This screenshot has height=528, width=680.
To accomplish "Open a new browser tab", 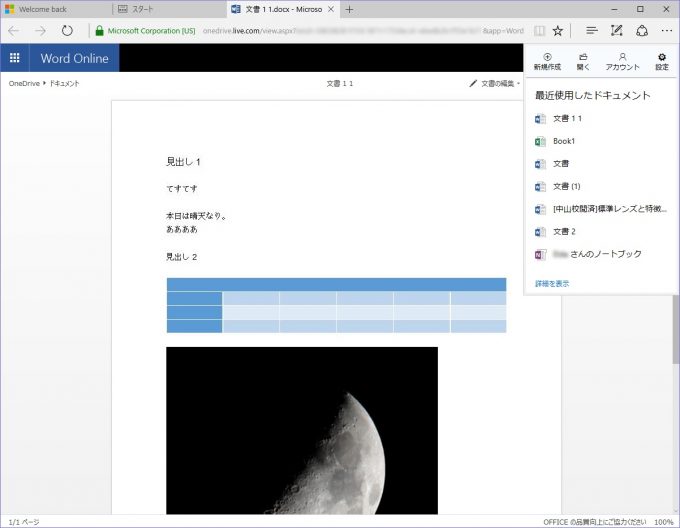I will [x=349, y=9].
